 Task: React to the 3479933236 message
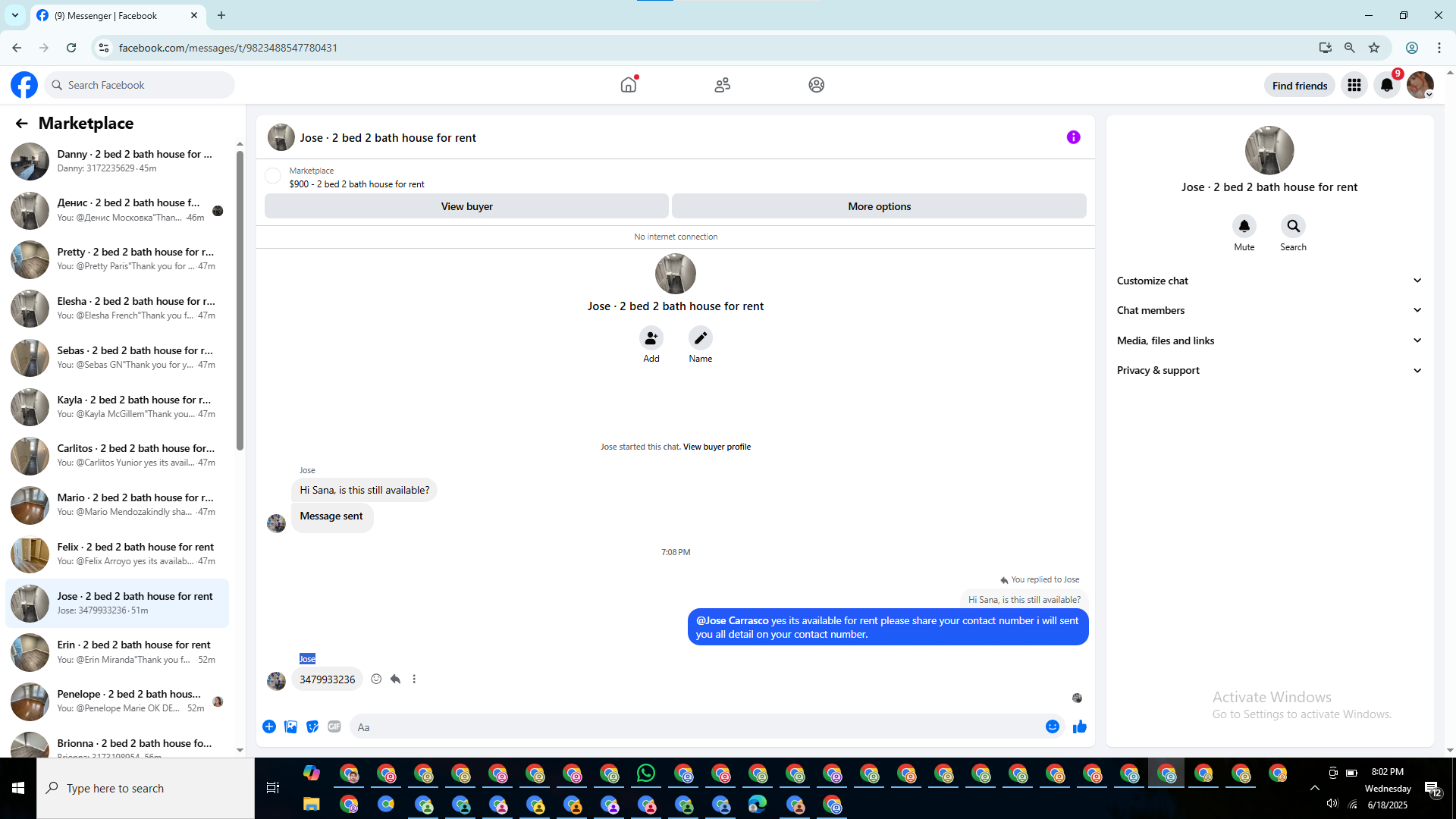(376, 679)
